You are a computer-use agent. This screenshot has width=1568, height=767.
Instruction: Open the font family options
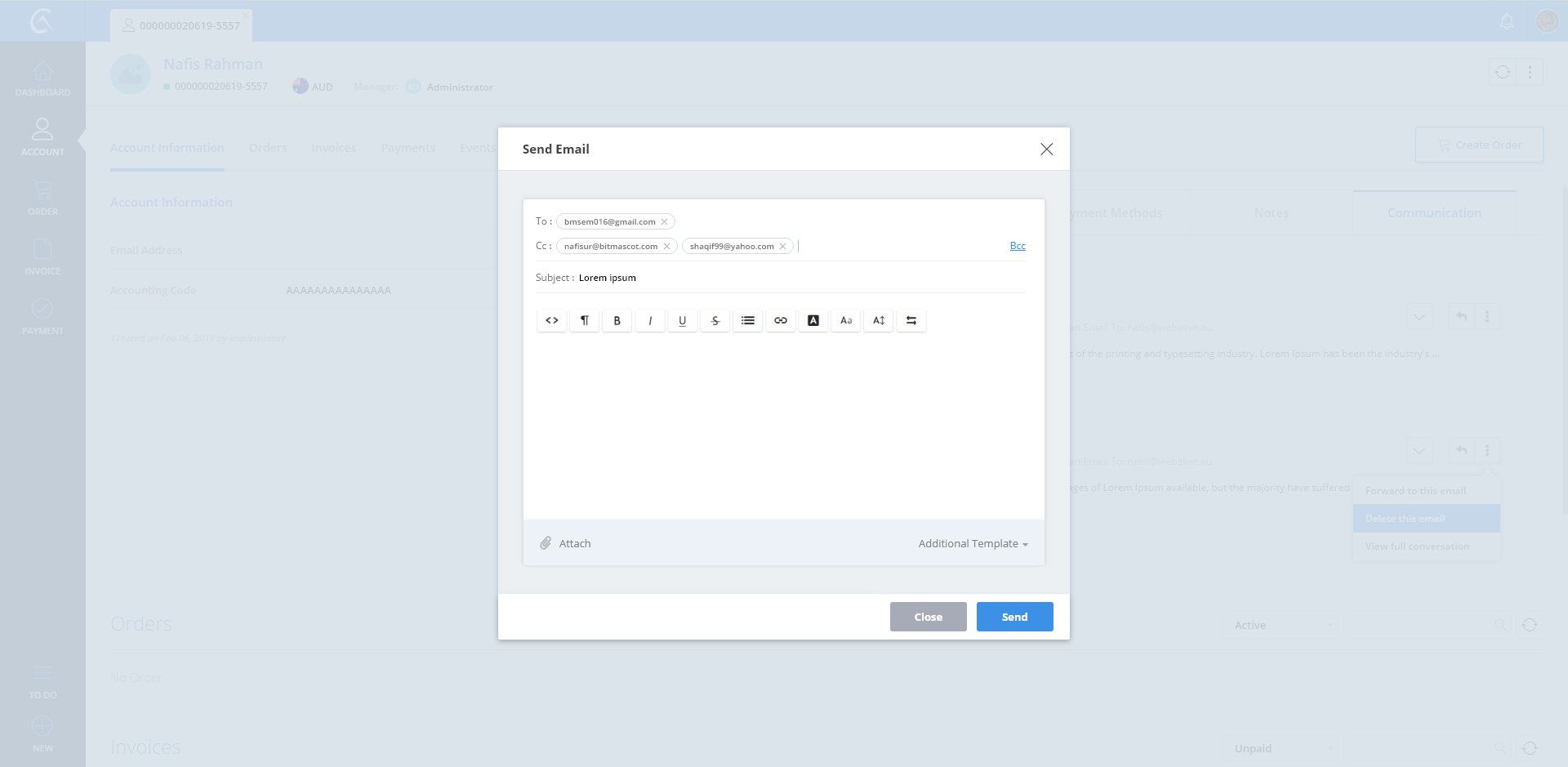click(846, 320)
